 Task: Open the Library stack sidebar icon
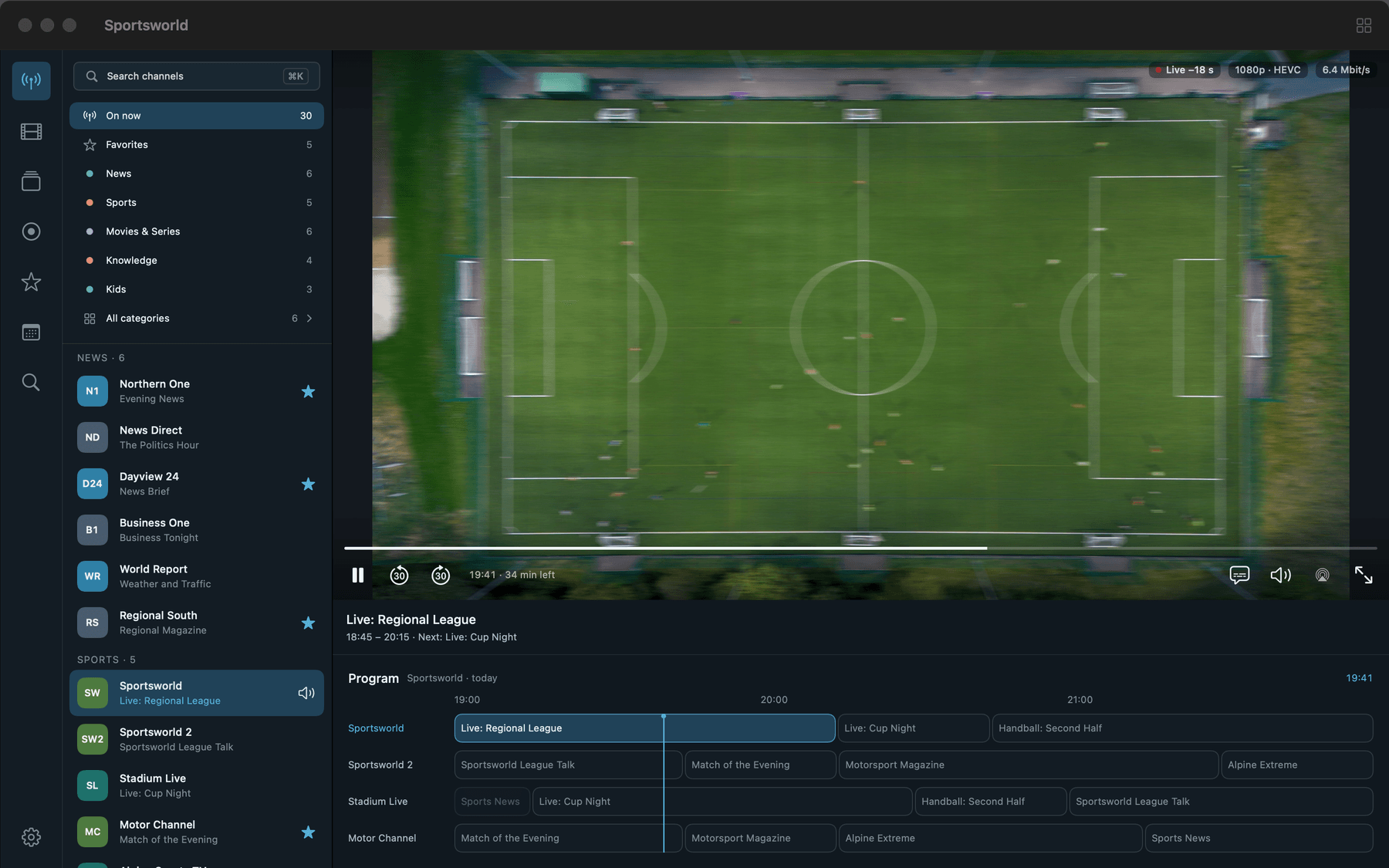(x=31, y=181)
